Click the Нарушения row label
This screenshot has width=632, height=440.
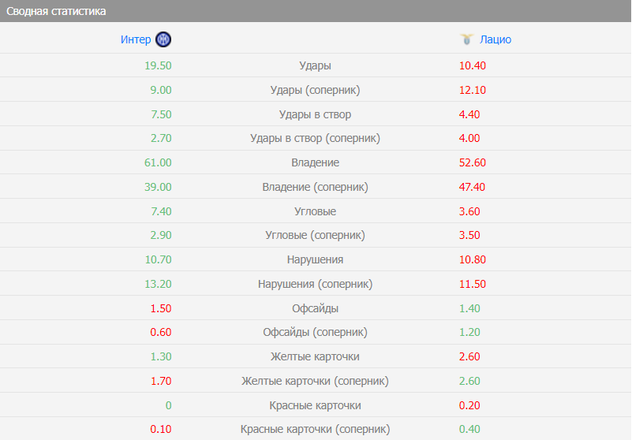315,259
